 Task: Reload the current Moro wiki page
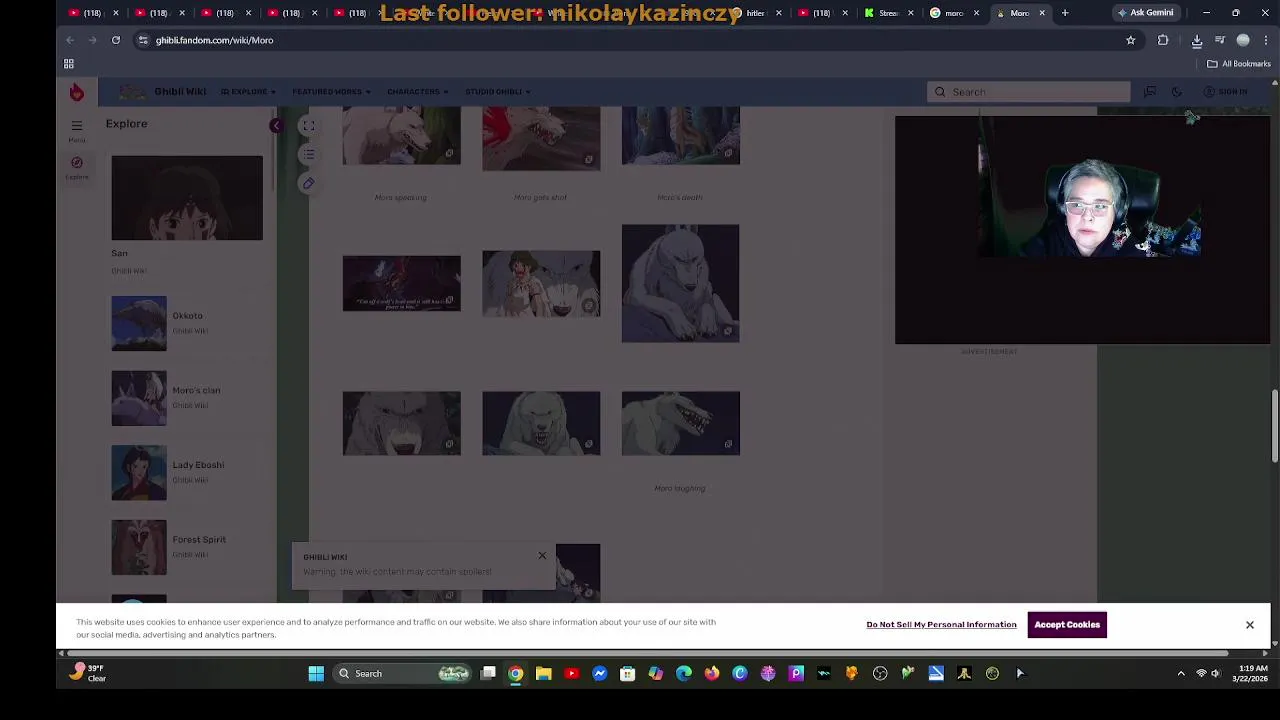pyautogui.click(x=116, y=40)
